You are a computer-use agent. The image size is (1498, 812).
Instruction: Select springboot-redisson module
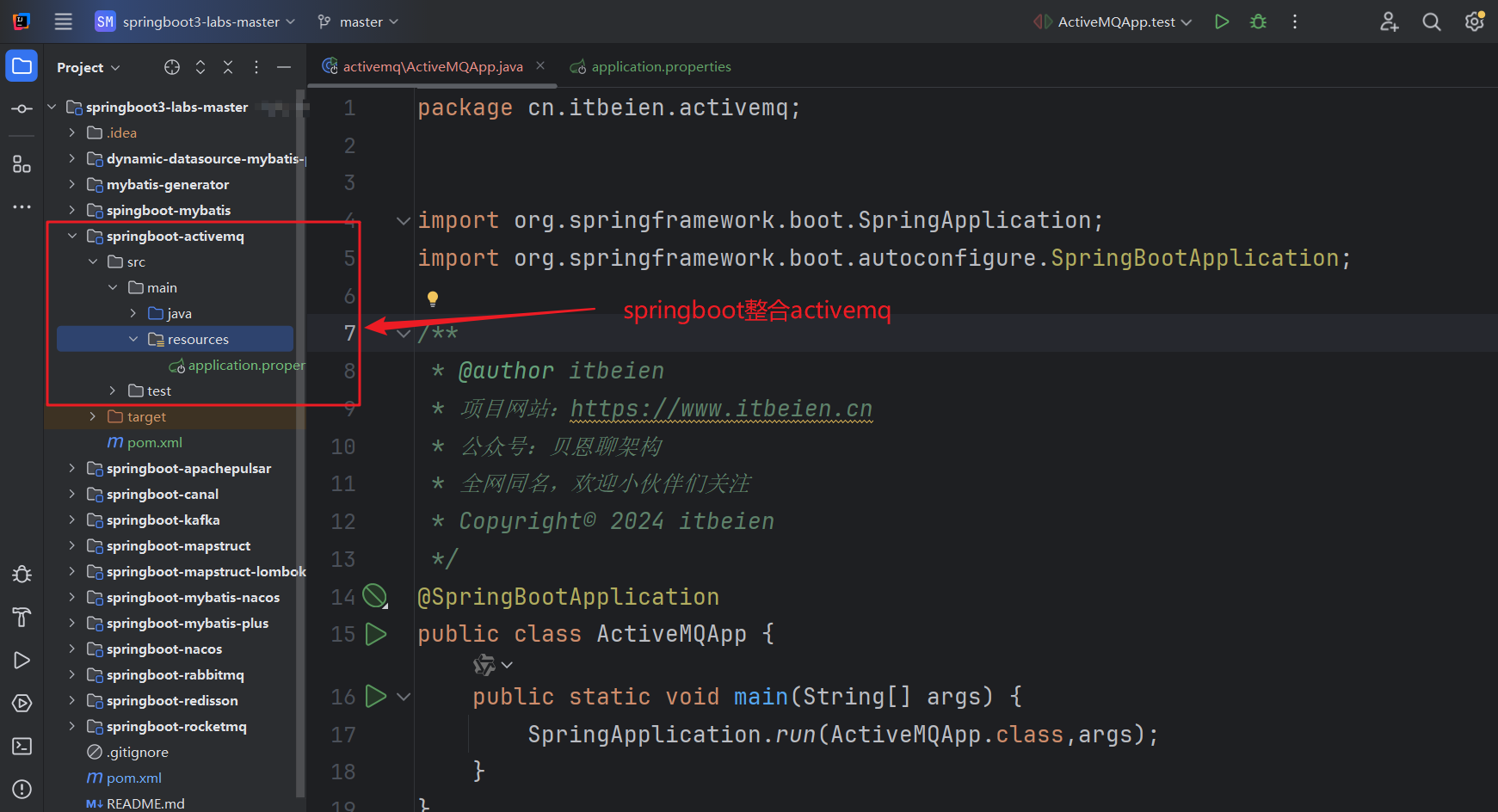click(163, 700)
